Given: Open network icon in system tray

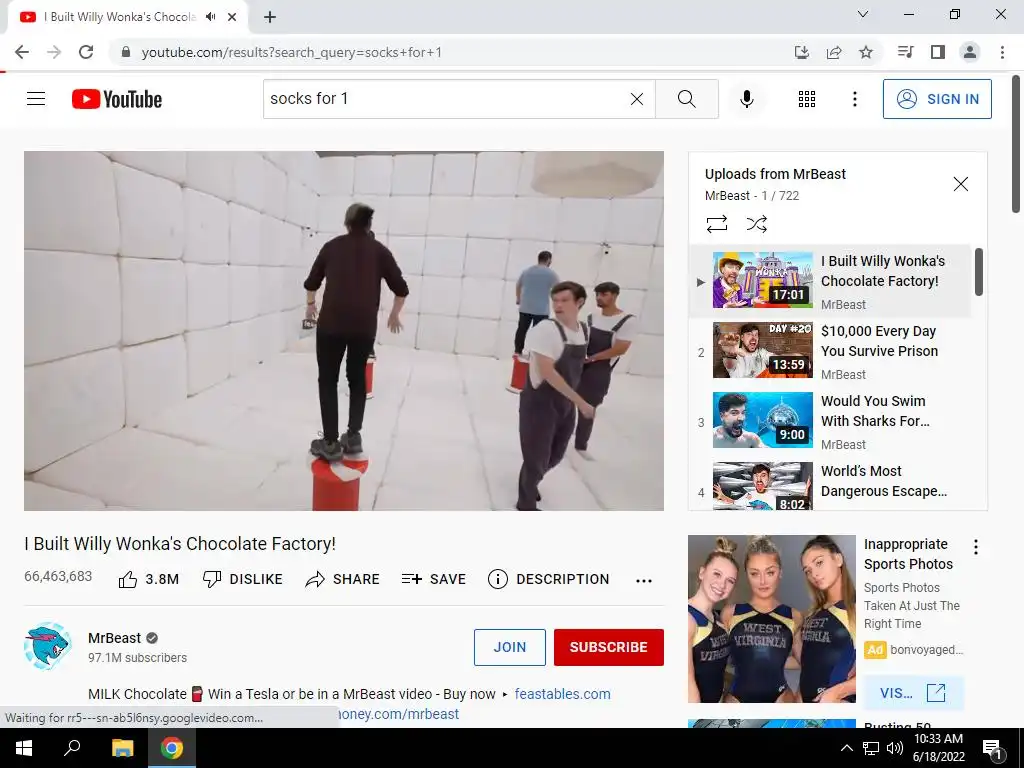Looking at the screenshot, I should click(871, 748).
